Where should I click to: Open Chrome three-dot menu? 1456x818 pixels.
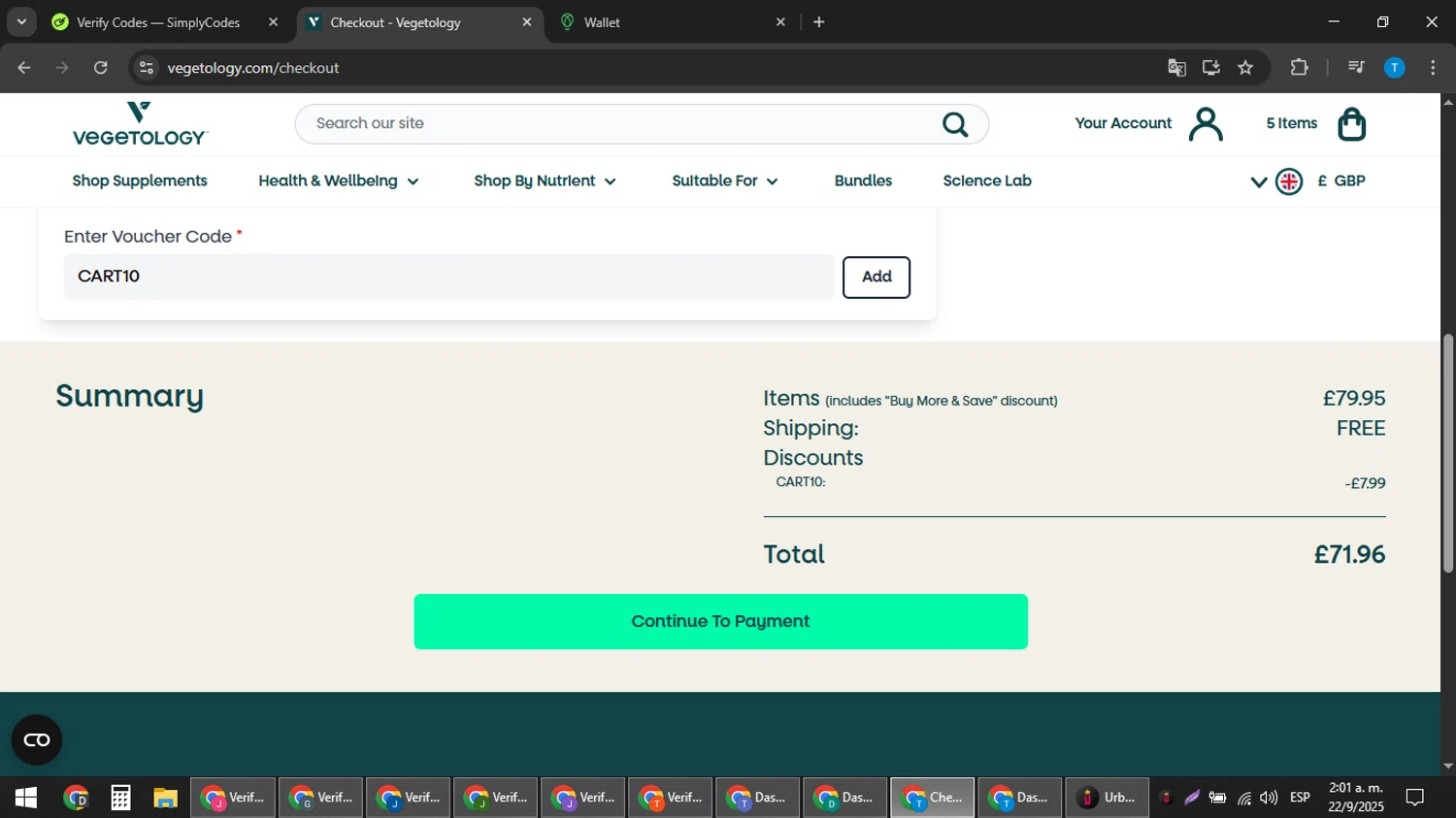click(x=1434, y=68)
